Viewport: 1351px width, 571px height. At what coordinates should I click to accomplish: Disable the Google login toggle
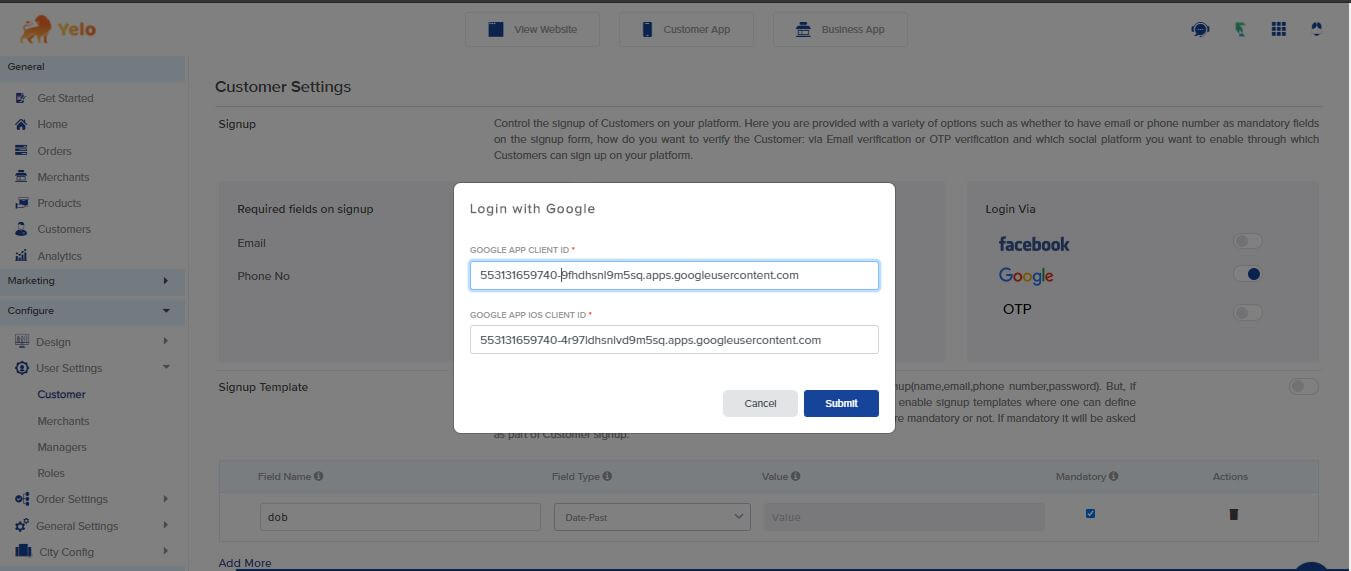pyautogui.click(x=1247, y=274)
